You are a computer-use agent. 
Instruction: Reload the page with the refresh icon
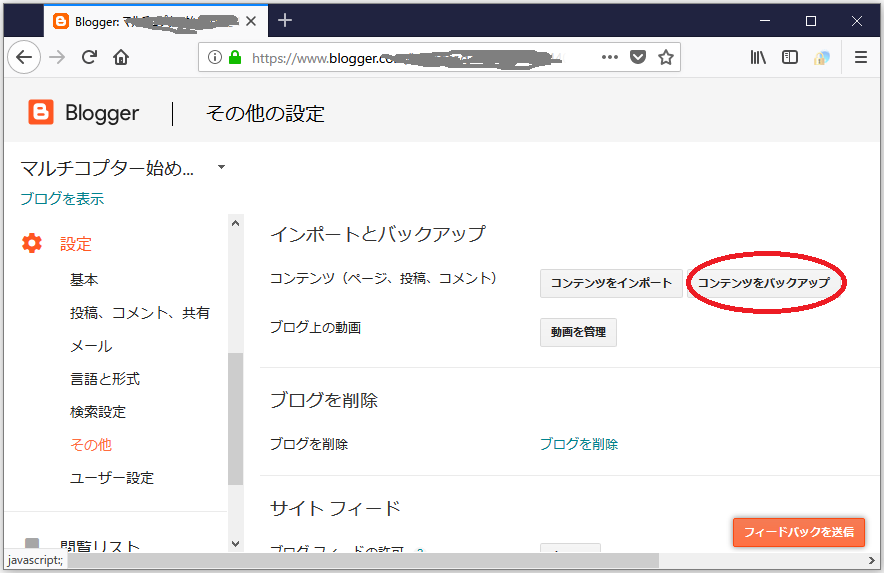pos(89,58)
